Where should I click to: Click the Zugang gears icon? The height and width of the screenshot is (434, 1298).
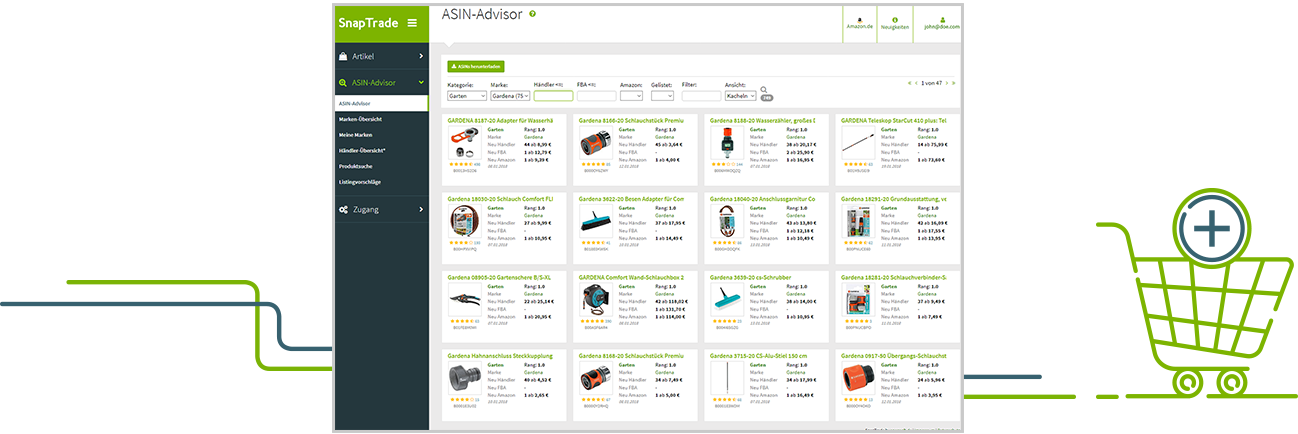point(343,209)
